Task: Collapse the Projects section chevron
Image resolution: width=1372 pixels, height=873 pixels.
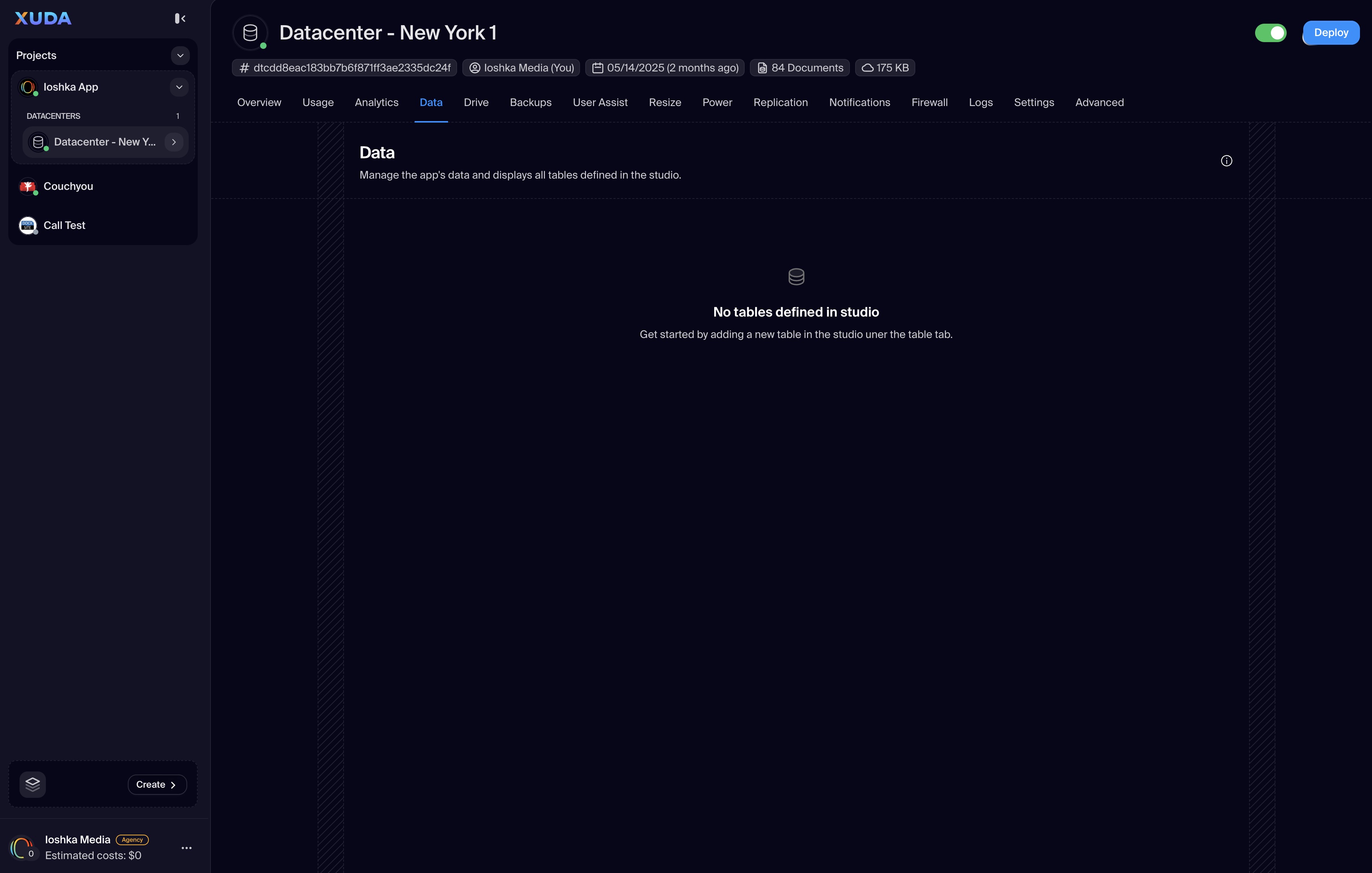Action: click(x=180, y=55)
